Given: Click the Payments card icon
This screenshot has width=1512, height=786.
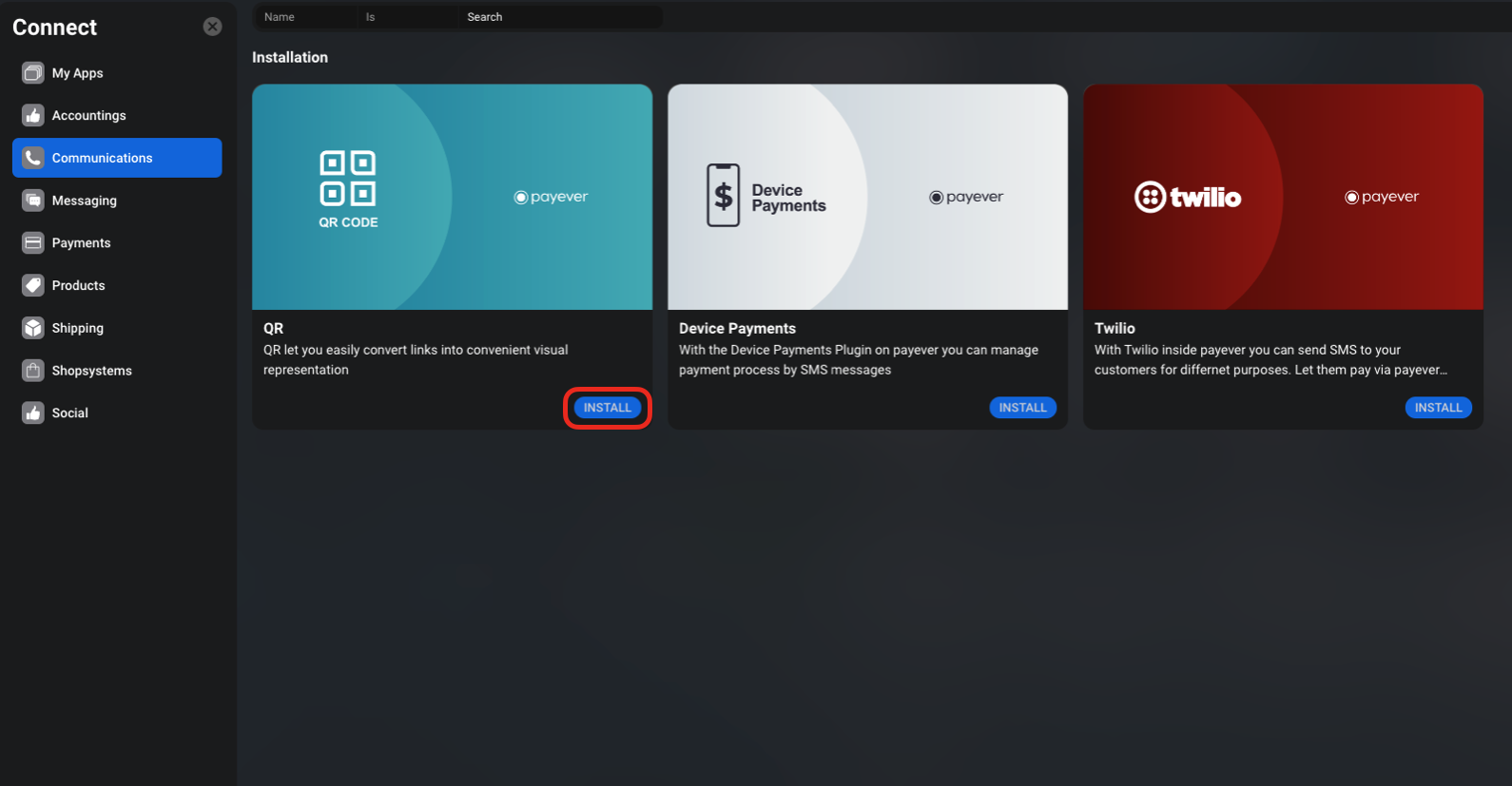Looking at the screenshot, I should click(x=33, y=243).
